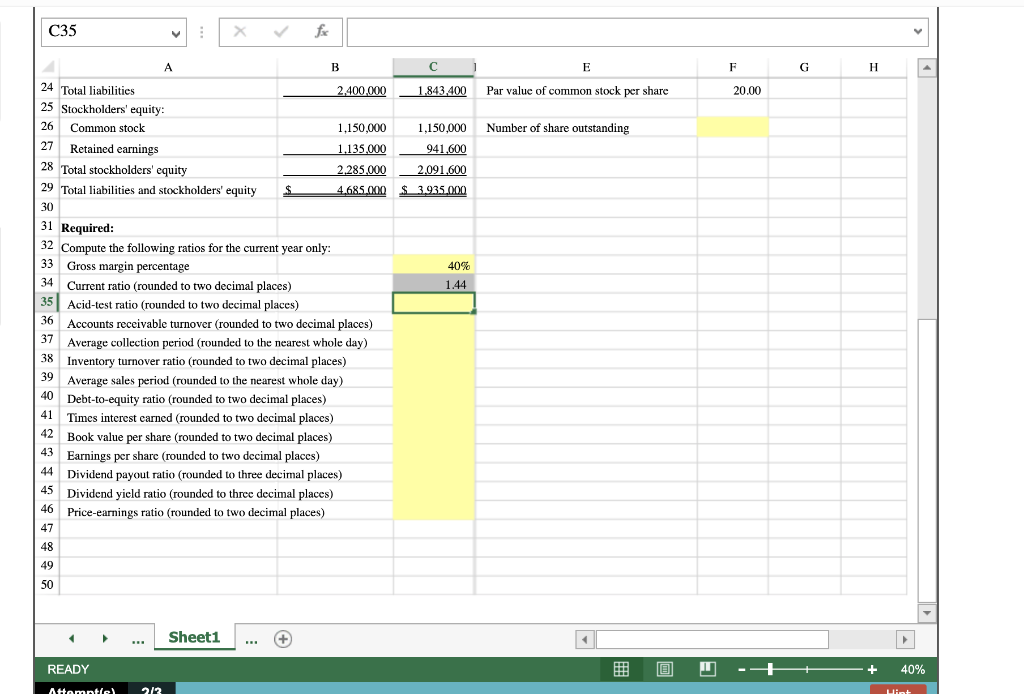Open the Name Box dropdown arrow
Screen dimensions: 1024x694
(x=176, y=31)
